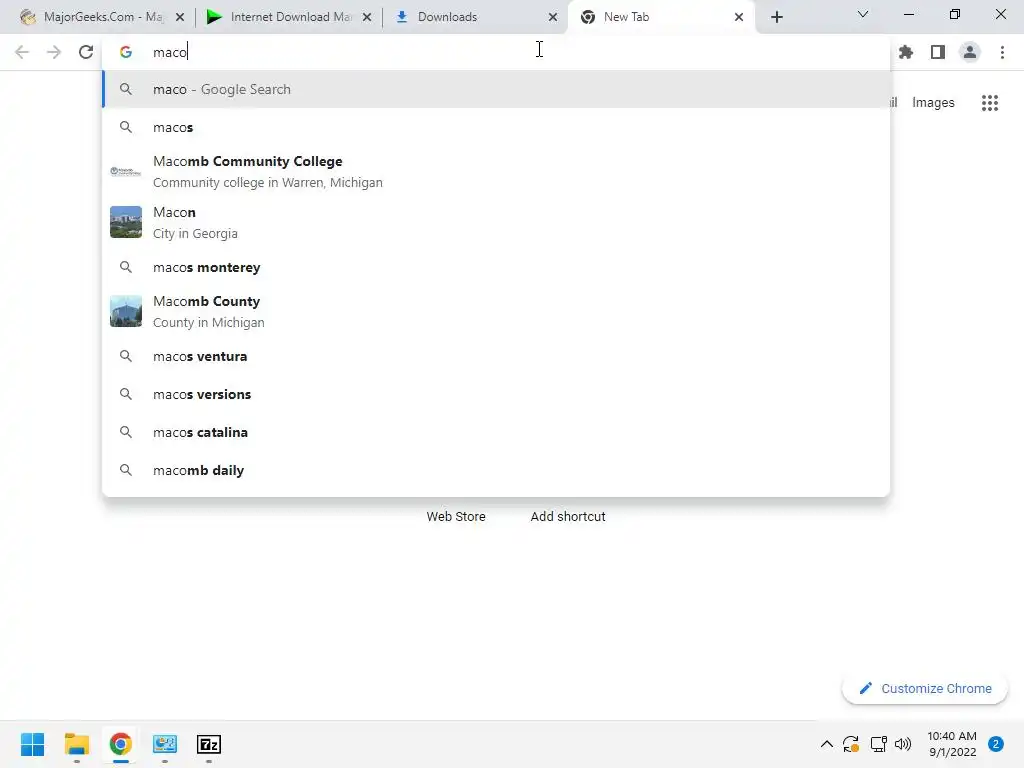Click the Macomb County thumbnail image
The height and width of the screenshot is (768, 1024).
click(126, 311)
